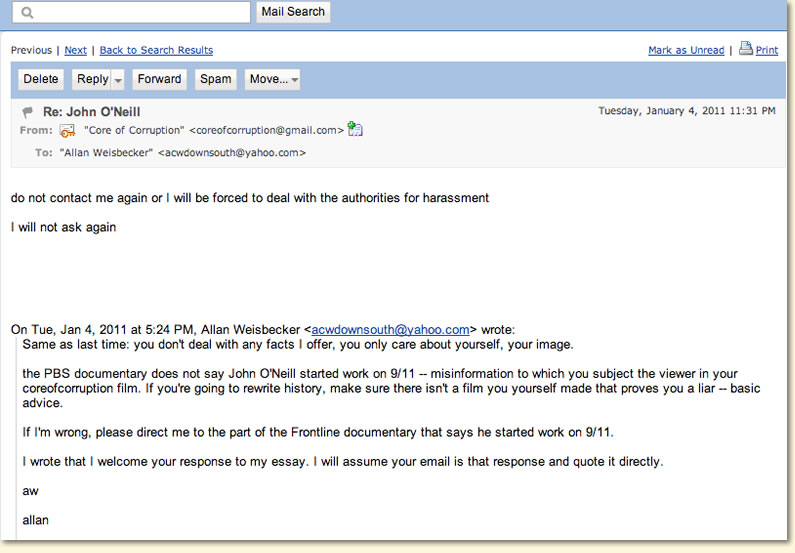The width and height of the screenshot is (795, 553).
Task: Click Mark as Unread link
Action: 686,50
